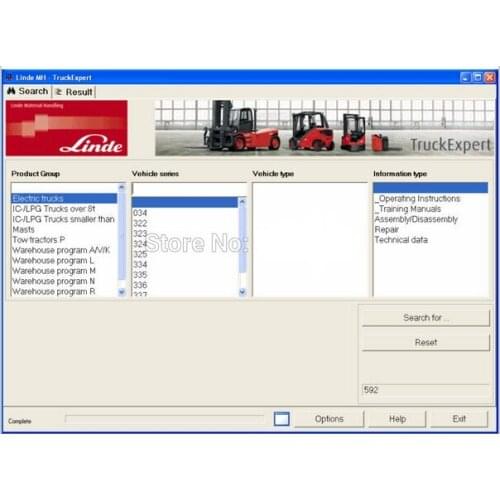
Task: Switch to the Search tab
Action: coord(28,91)
